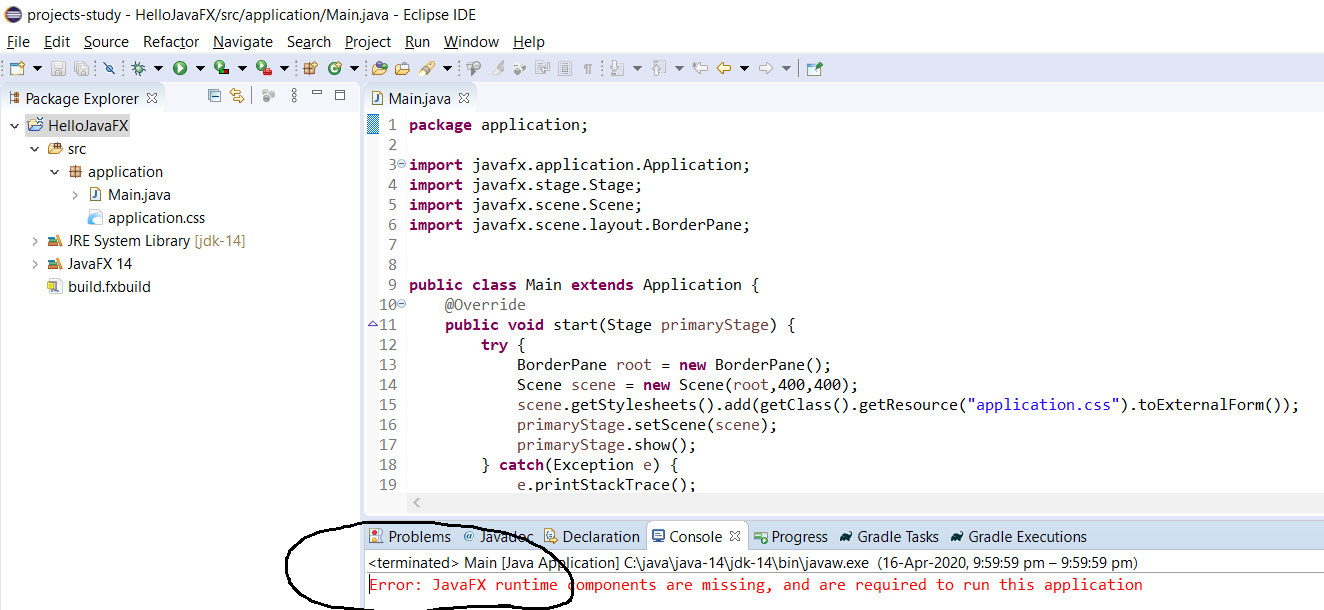Open the Debug configurations dropdown arrow
This screenshot has height=610, width=1324.
(x=158, y=68)
